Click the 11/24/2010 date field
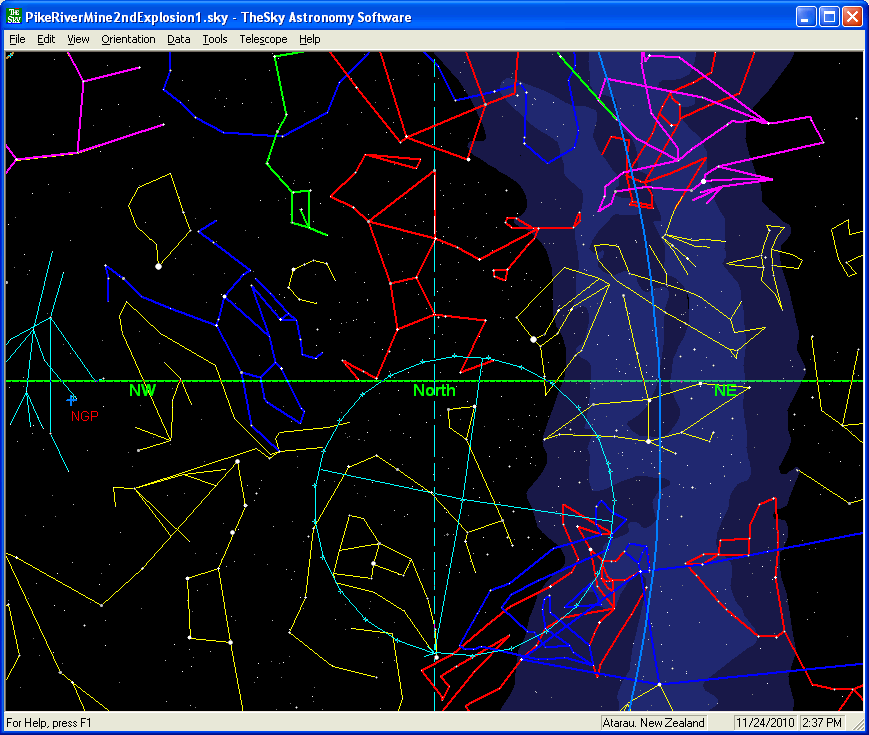Screen dimensions: 869x735 (763, 722)
